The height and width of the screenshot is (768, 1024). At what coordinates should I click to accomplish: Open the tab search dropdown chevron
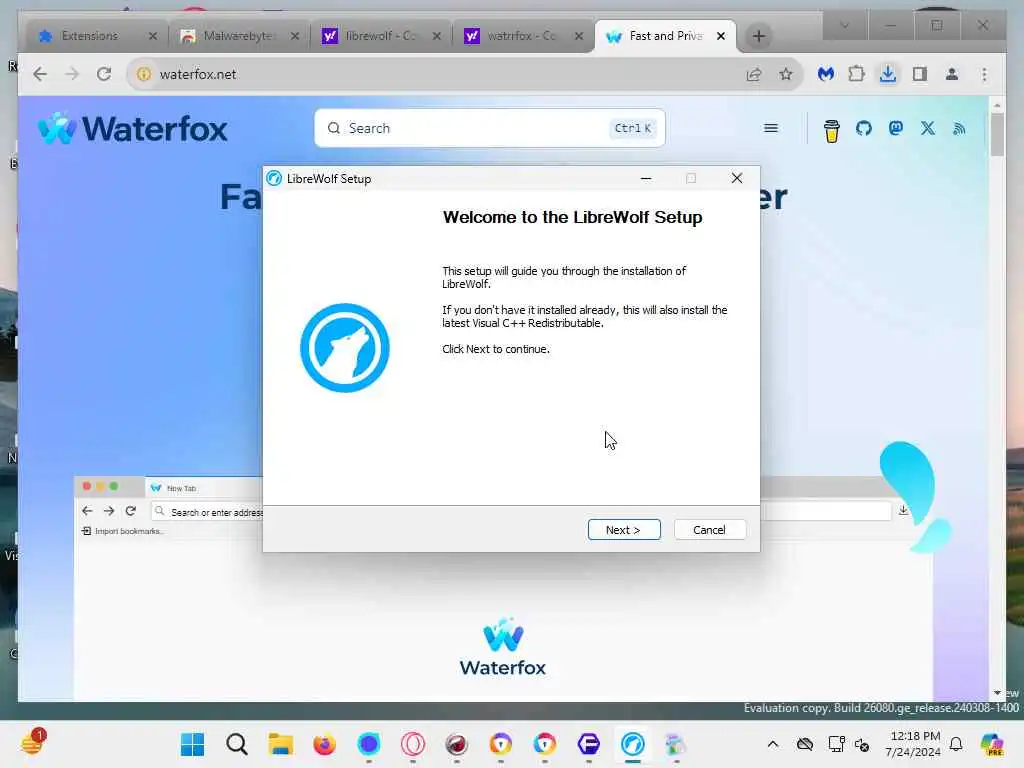point(844,25)
